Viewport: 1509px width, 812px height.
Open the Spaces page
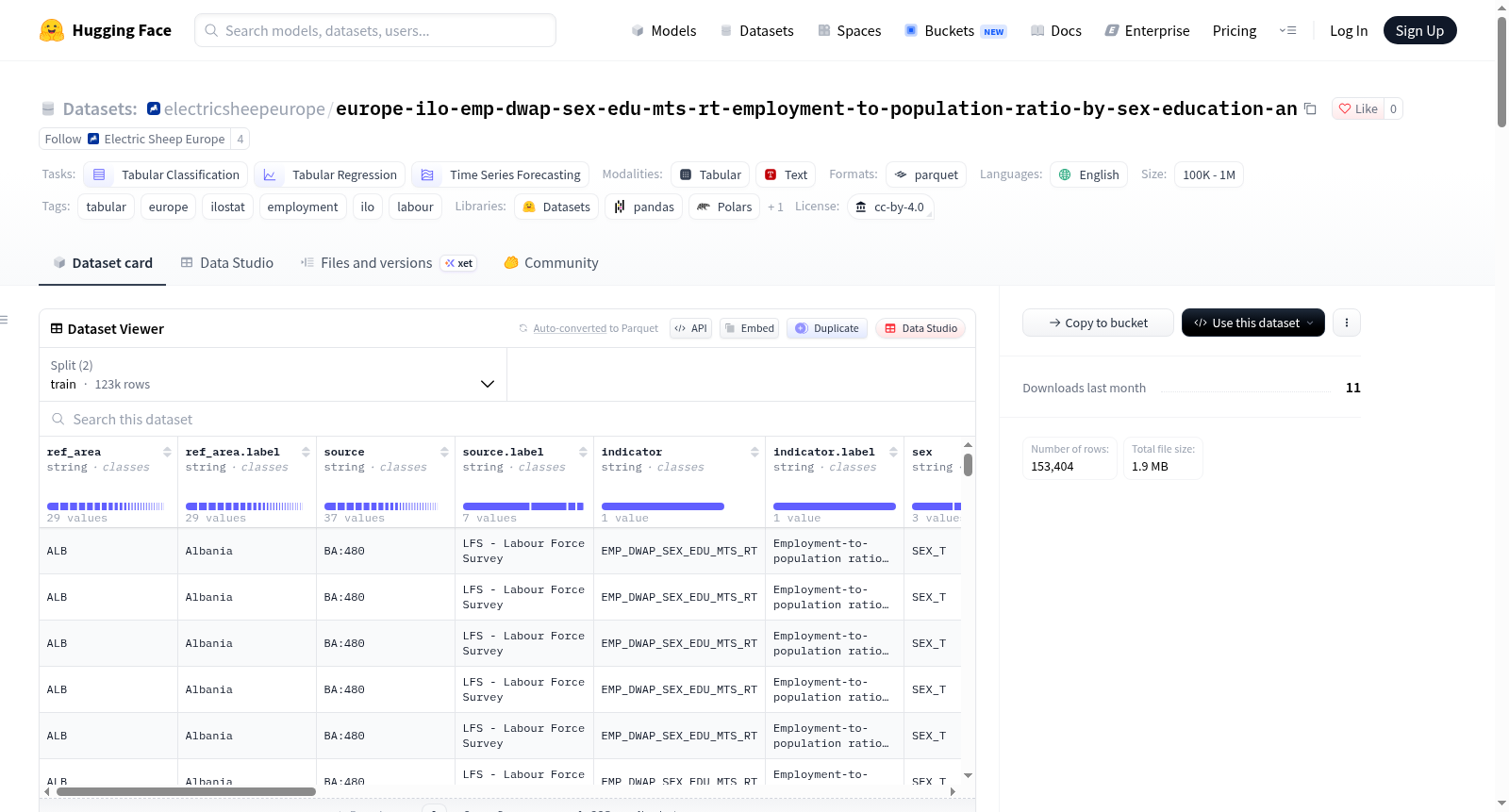pyautogui.click(x=850, y=30)
